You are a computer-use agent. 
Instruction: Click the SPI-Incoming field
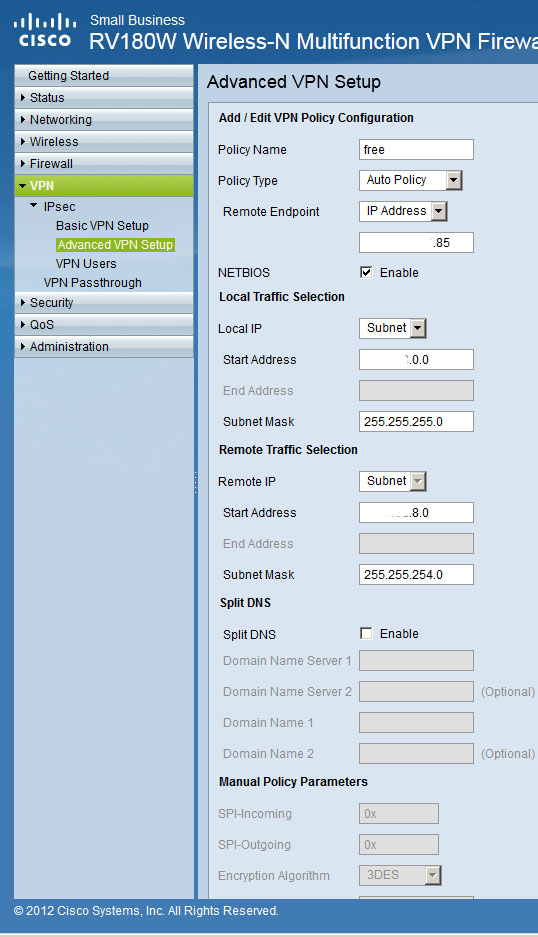[399, 814]
